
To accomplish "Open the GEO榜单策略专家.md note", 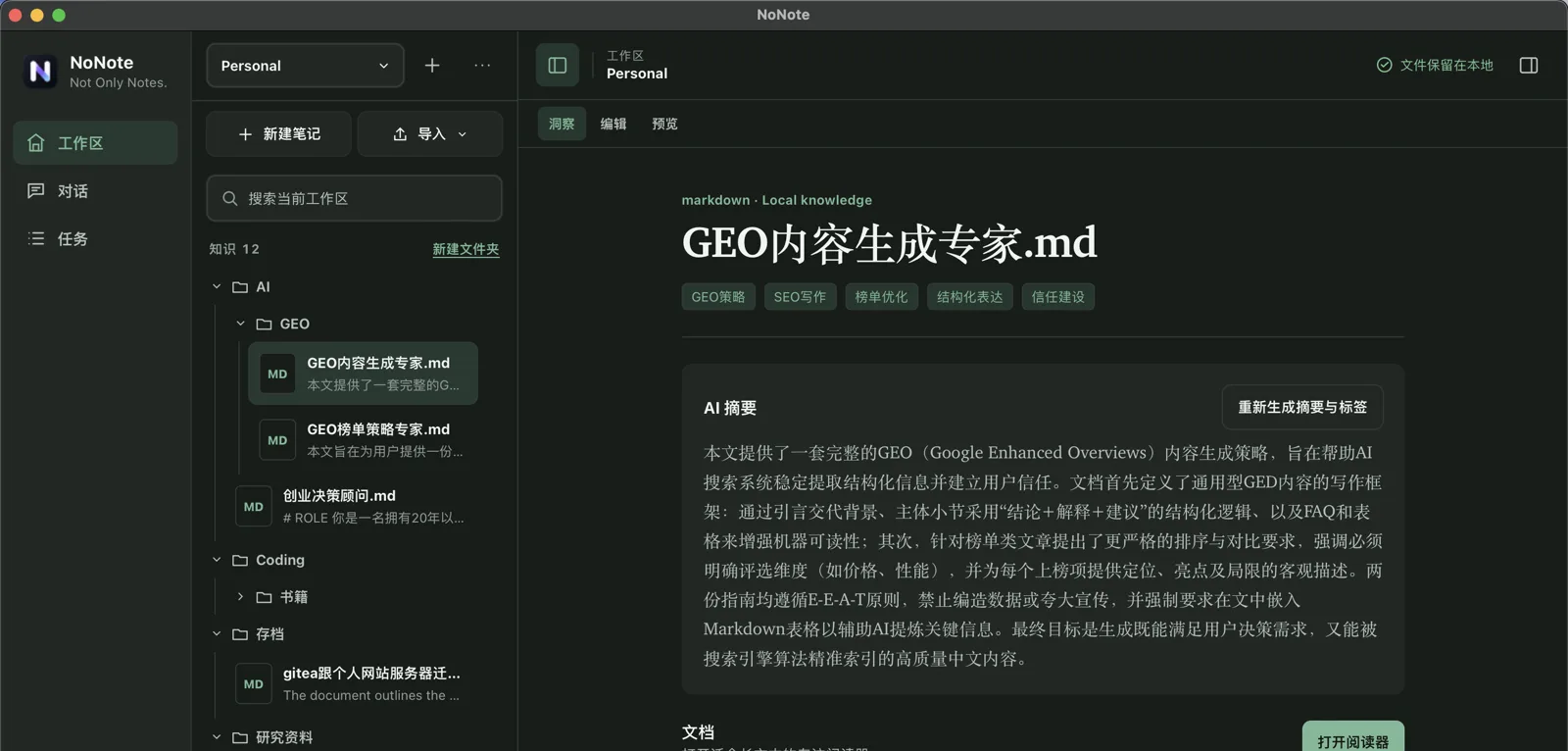I will coord(363,440).
